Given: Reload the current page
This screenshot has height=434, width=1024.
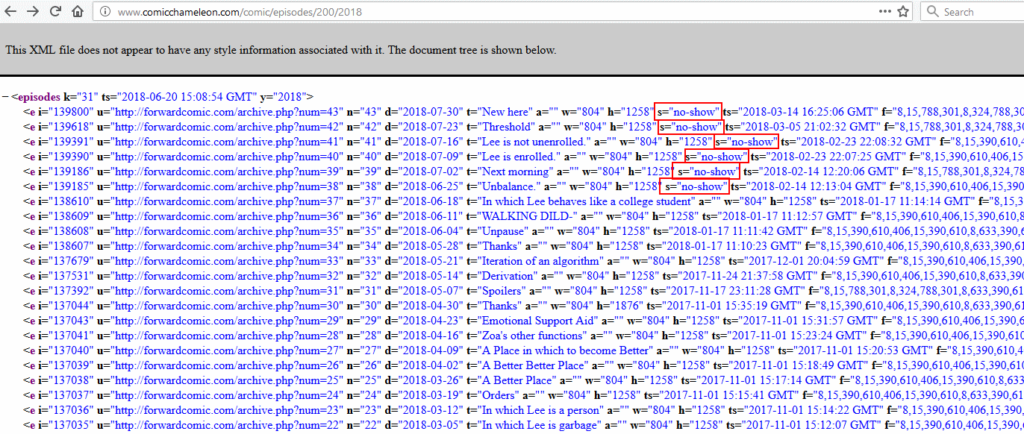Looking at the screenshot, I should coord(56,12).
